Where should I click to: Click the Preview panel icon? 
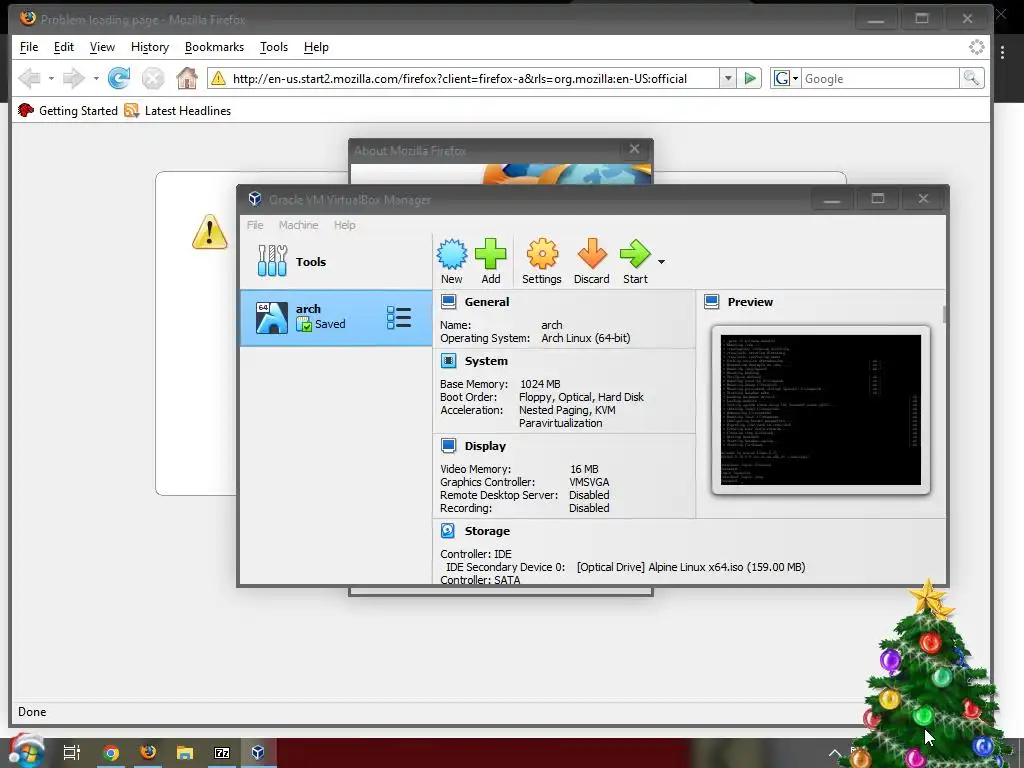712,302
